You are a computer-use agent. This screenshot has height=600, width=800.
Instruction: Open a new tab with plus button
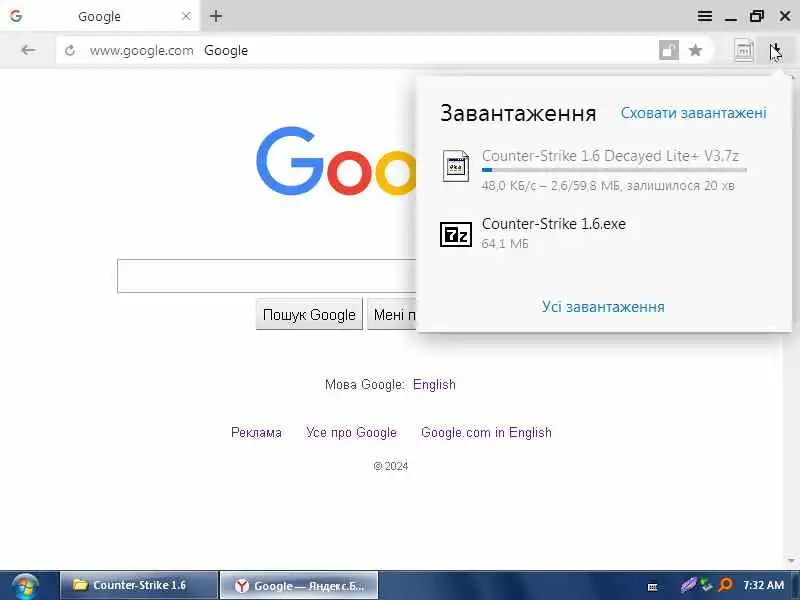tap(216, 16)
